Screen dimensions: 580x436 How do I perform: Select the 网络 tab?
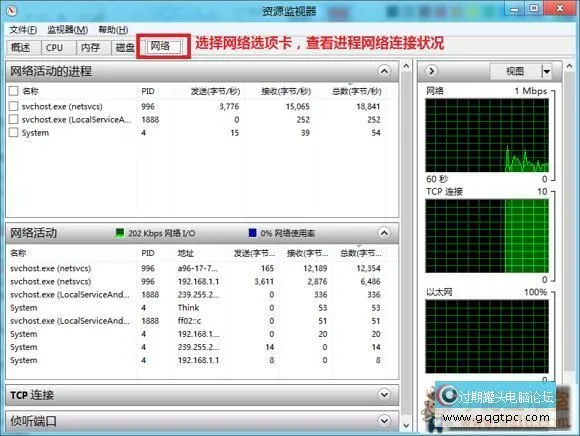(x=163, y=46)
